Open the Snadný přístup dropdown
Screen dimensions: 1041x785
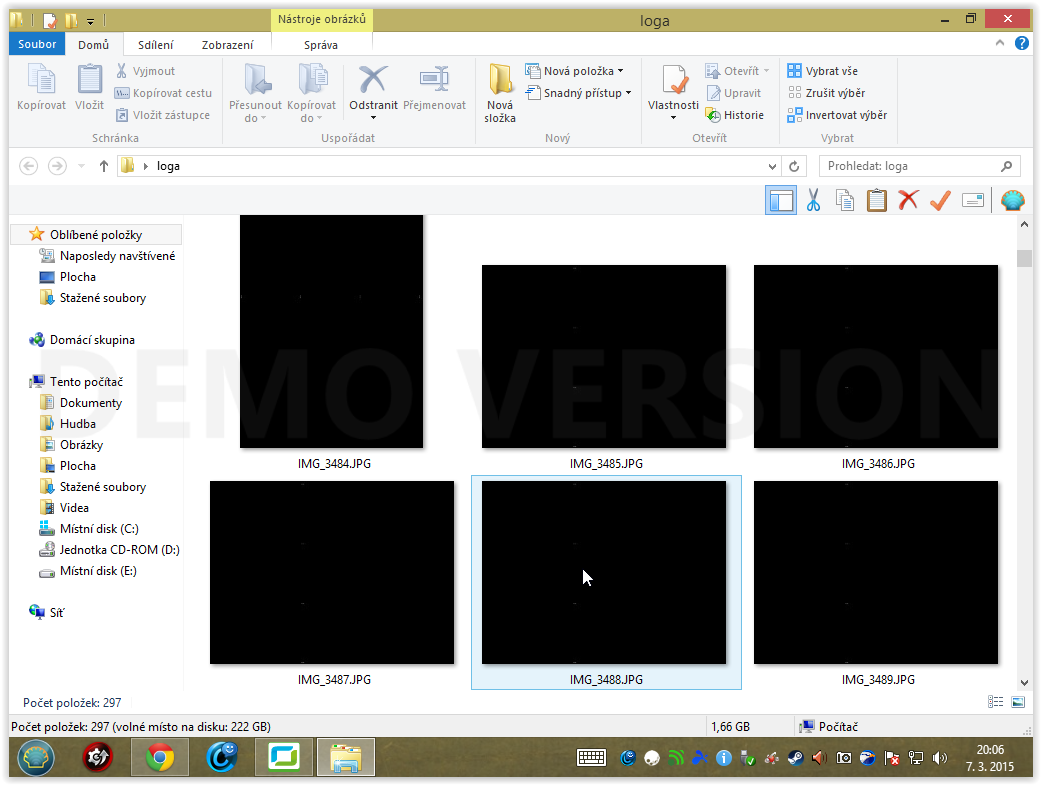click(578, 93)
